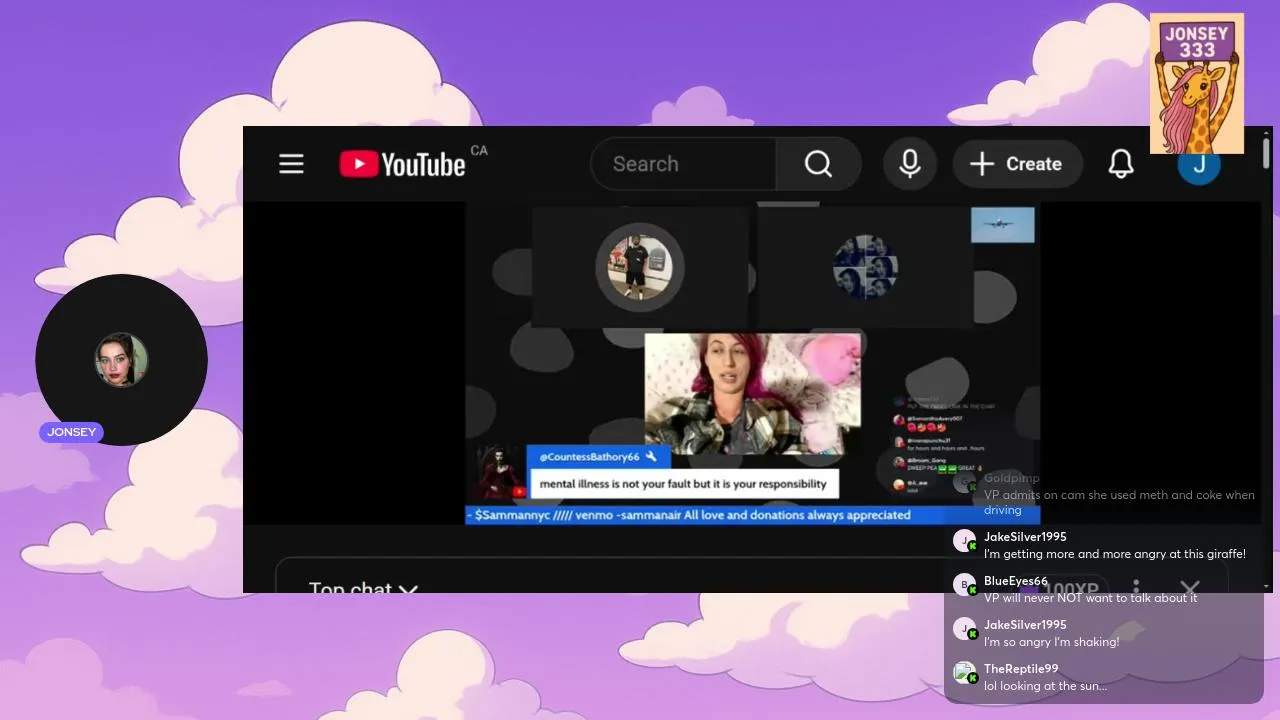Select the 'I'm so angry I'm shaking!' message
The image size is (1280, 720).
coord(1051,642)
